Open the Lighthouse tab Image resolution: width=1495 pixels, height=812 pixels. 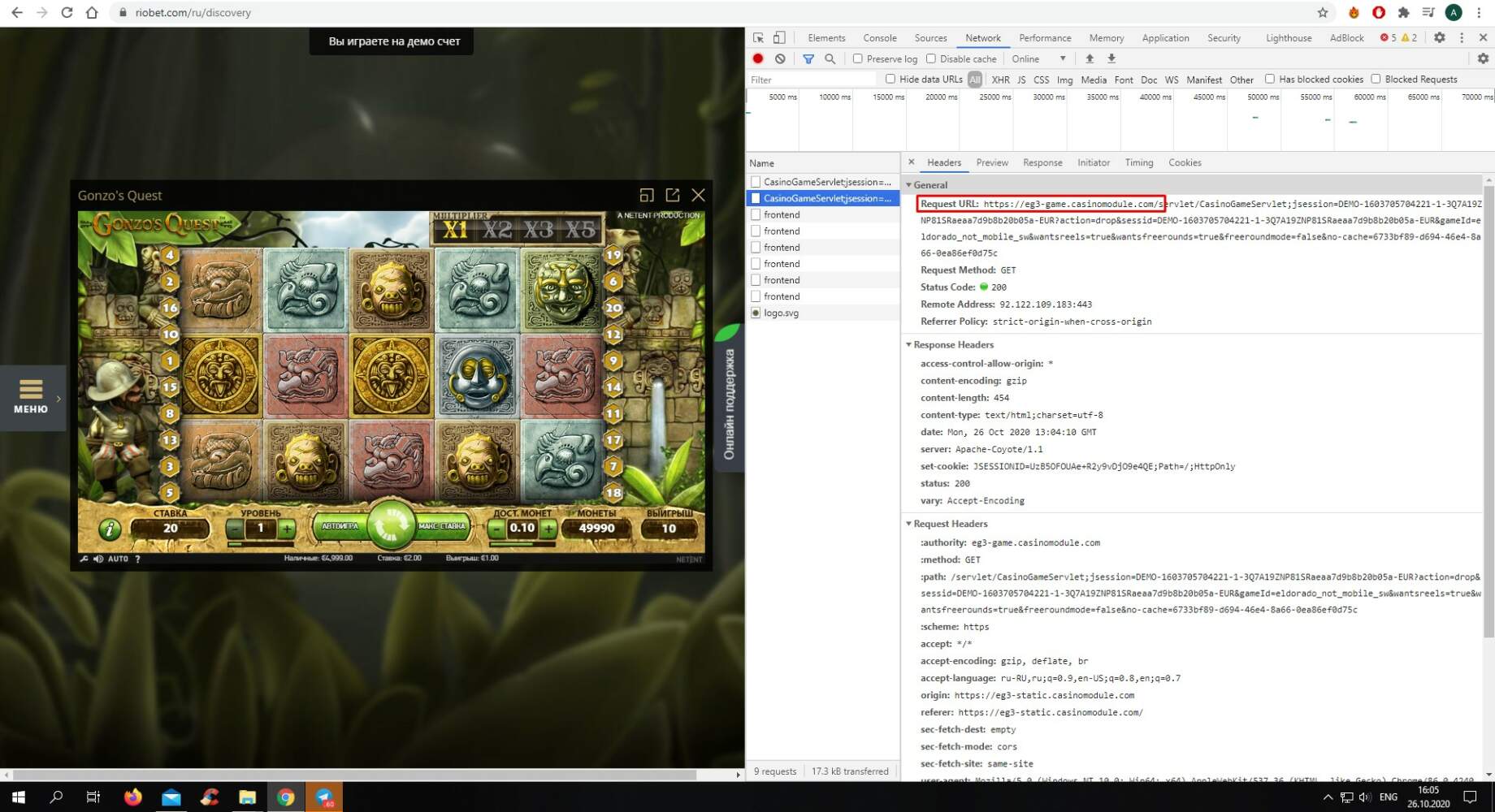pyautogui.click(x=1289, y=37)
